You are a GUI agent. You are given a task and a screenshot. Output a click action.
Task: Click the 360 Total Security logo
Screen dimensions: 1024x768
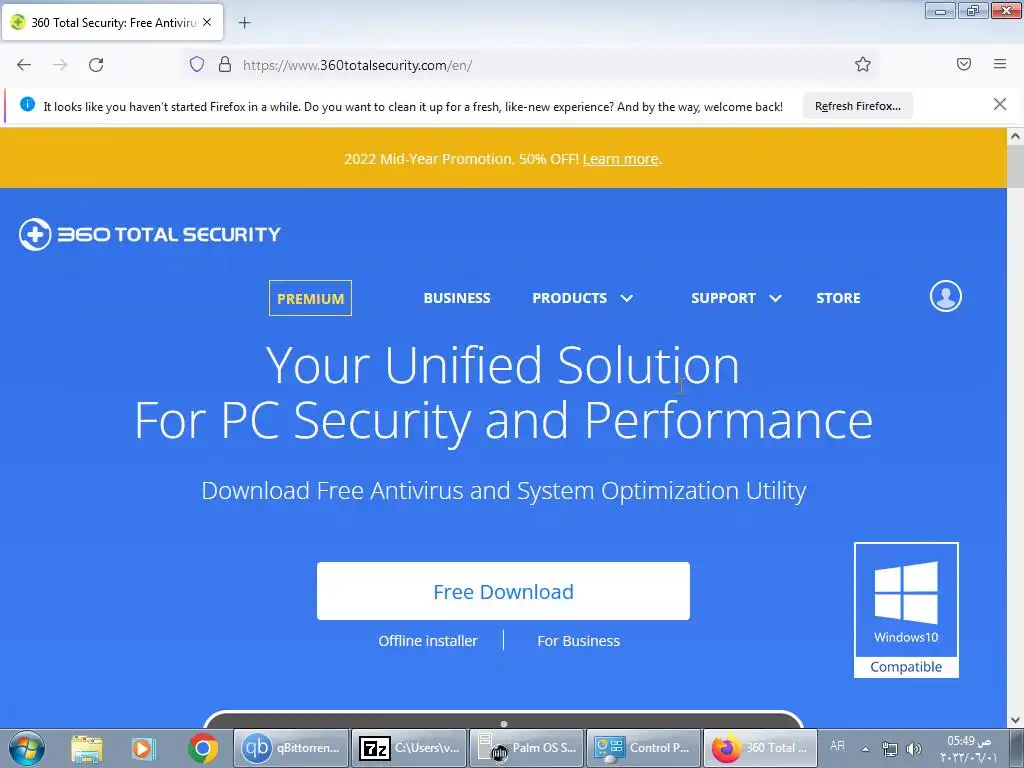pos(150,234)
